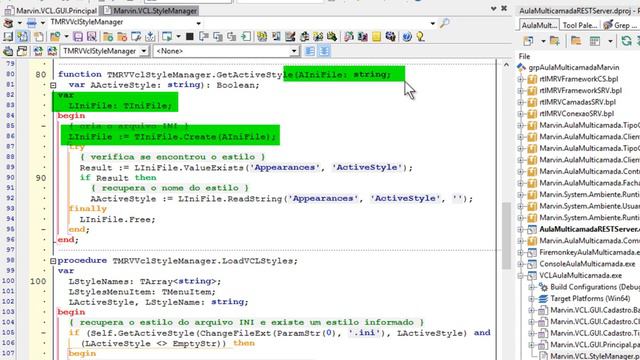The height and width of the screenshot is (360, 640).
Task: Click the 'LIniFile.Free;' code line
Action: coord(118,220)
